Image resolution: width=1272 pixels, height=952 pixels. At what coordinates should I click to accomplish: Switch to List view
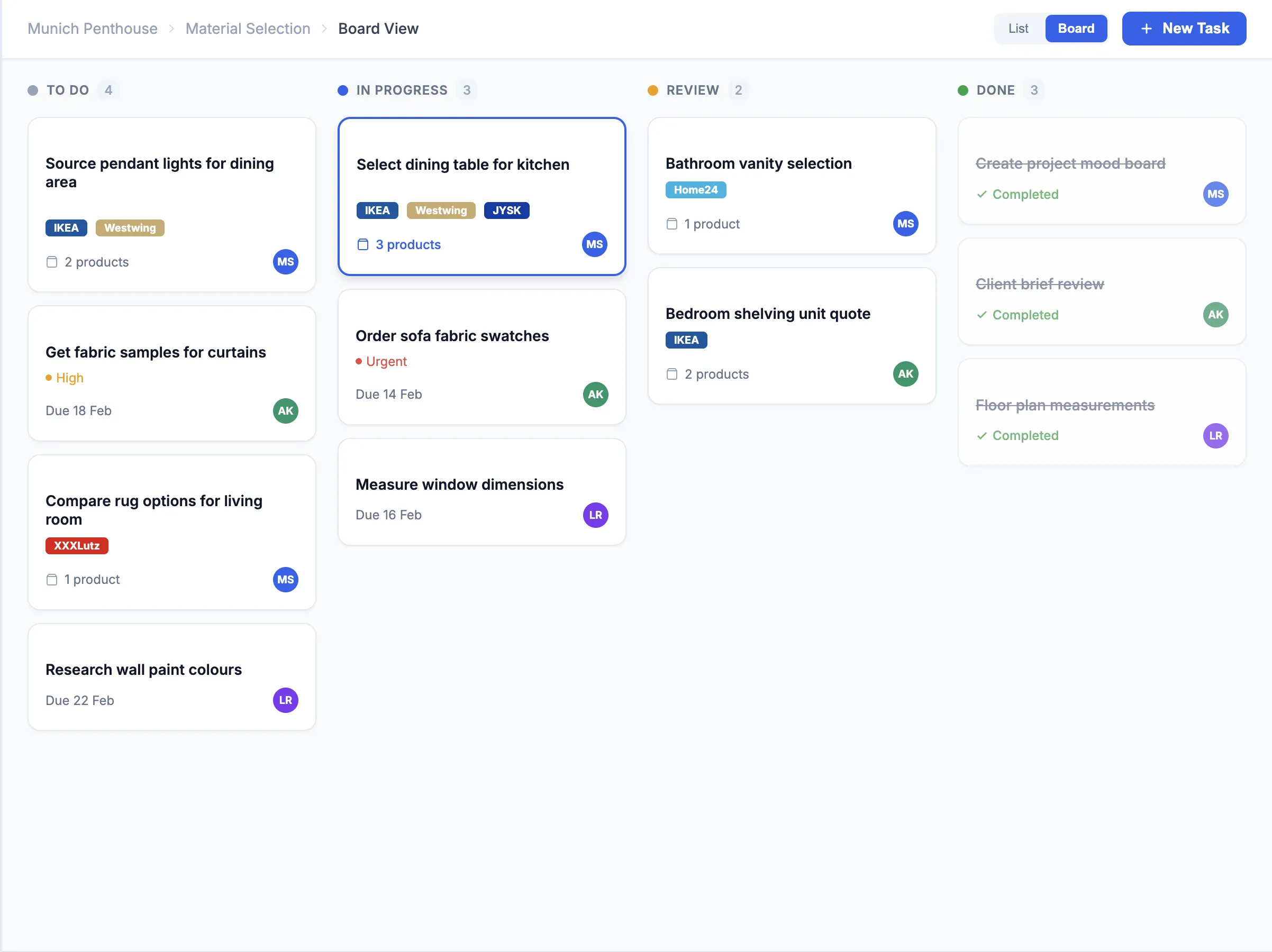click(1018, 29)
